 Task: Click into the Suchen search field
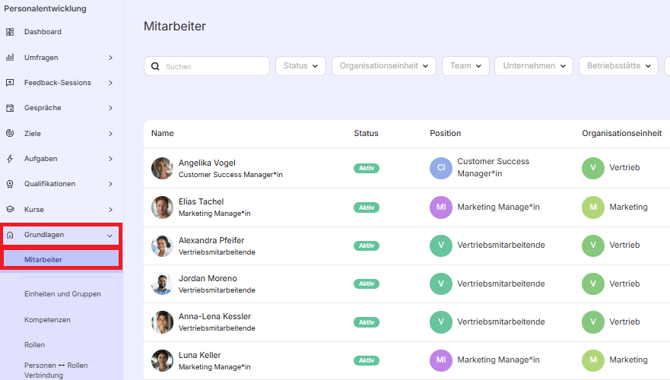[x=207, y=66]
